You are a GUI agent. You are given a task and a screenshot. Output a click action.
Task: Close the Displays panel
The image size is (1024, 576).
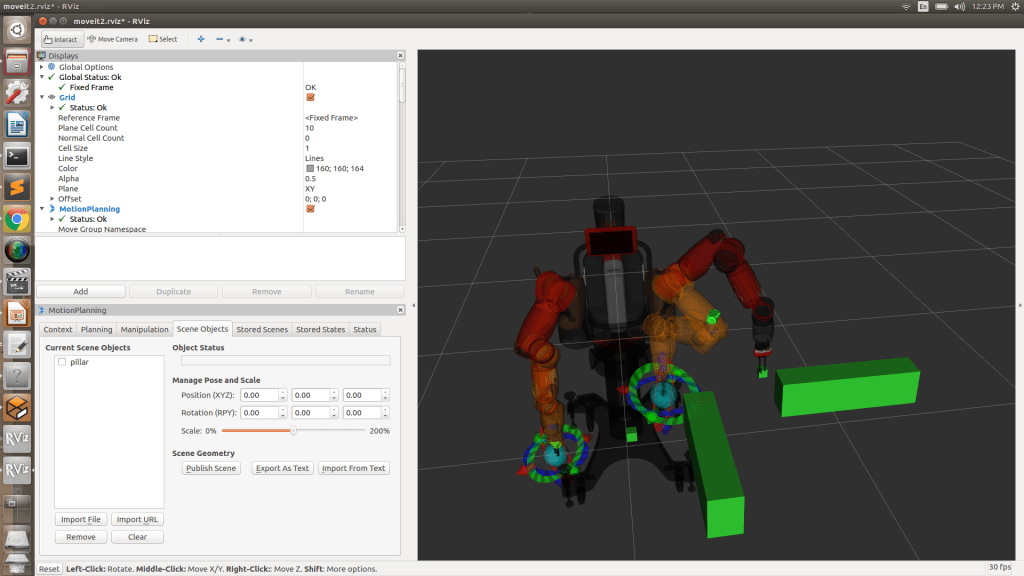pyautogui.click(x=401, y=56)
